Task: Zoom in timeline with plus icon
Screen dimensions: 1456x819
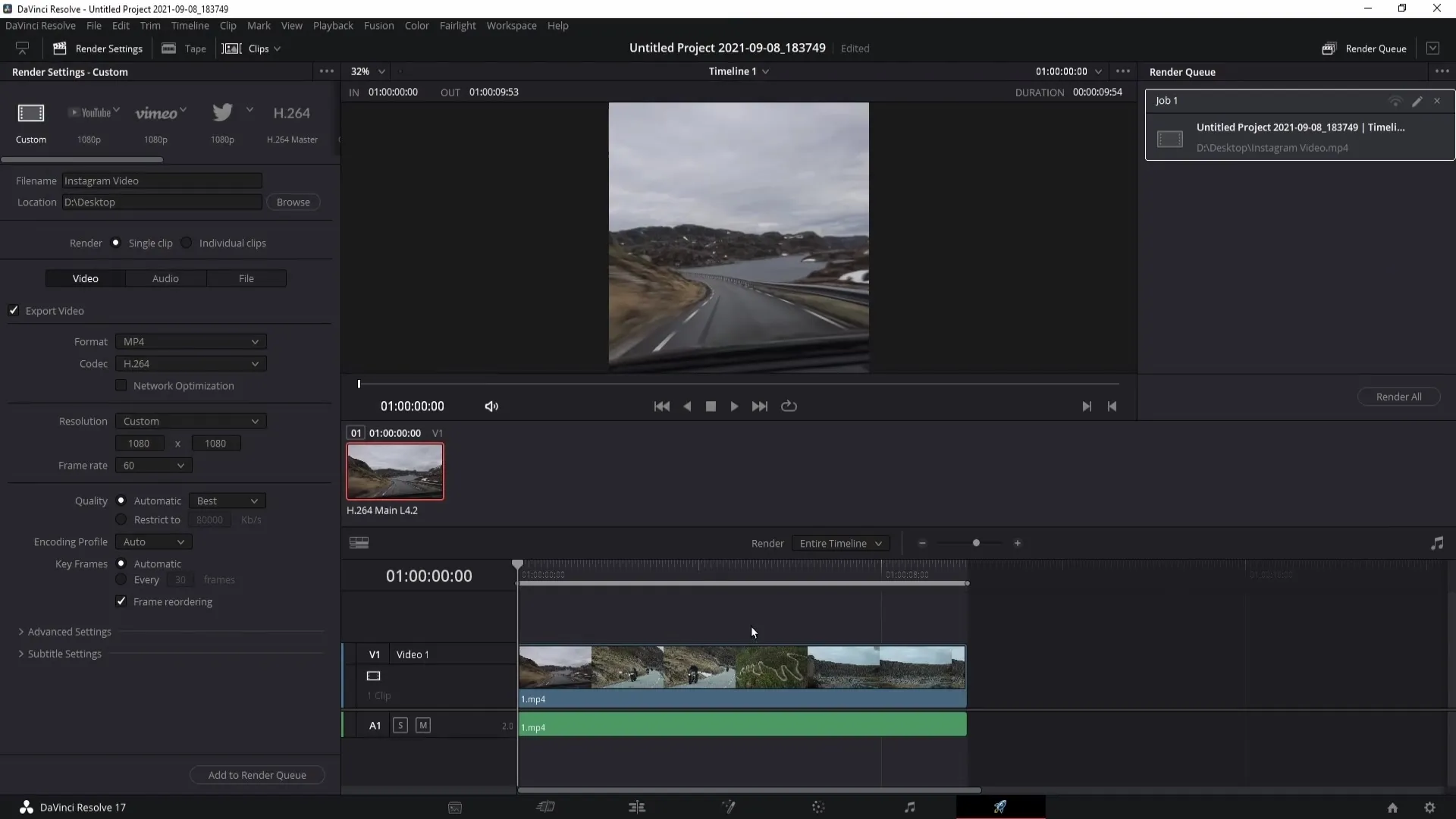Action: (1018, 543)
